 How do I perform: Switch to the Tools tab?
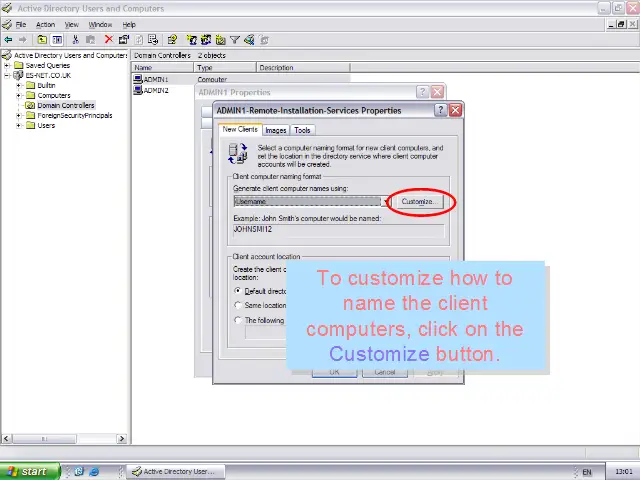tap(302, 130)
